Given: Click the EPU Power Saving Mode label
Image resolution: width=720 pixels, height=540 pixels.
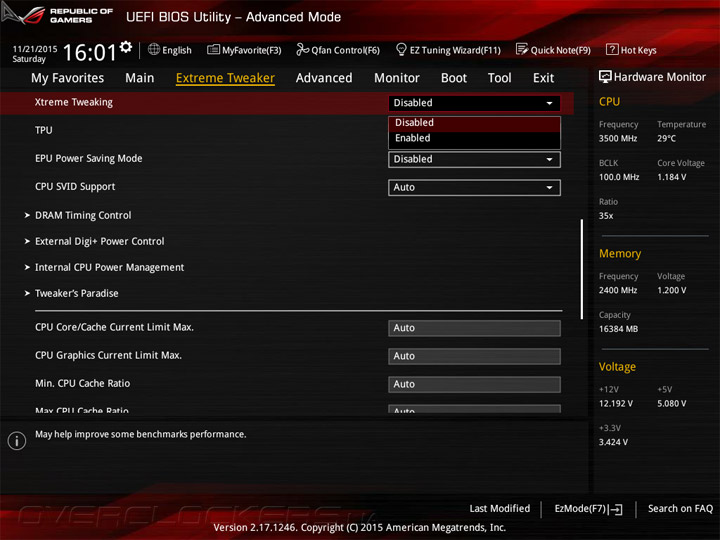Looking at the screenshot, I should click(x=89, y=159).
